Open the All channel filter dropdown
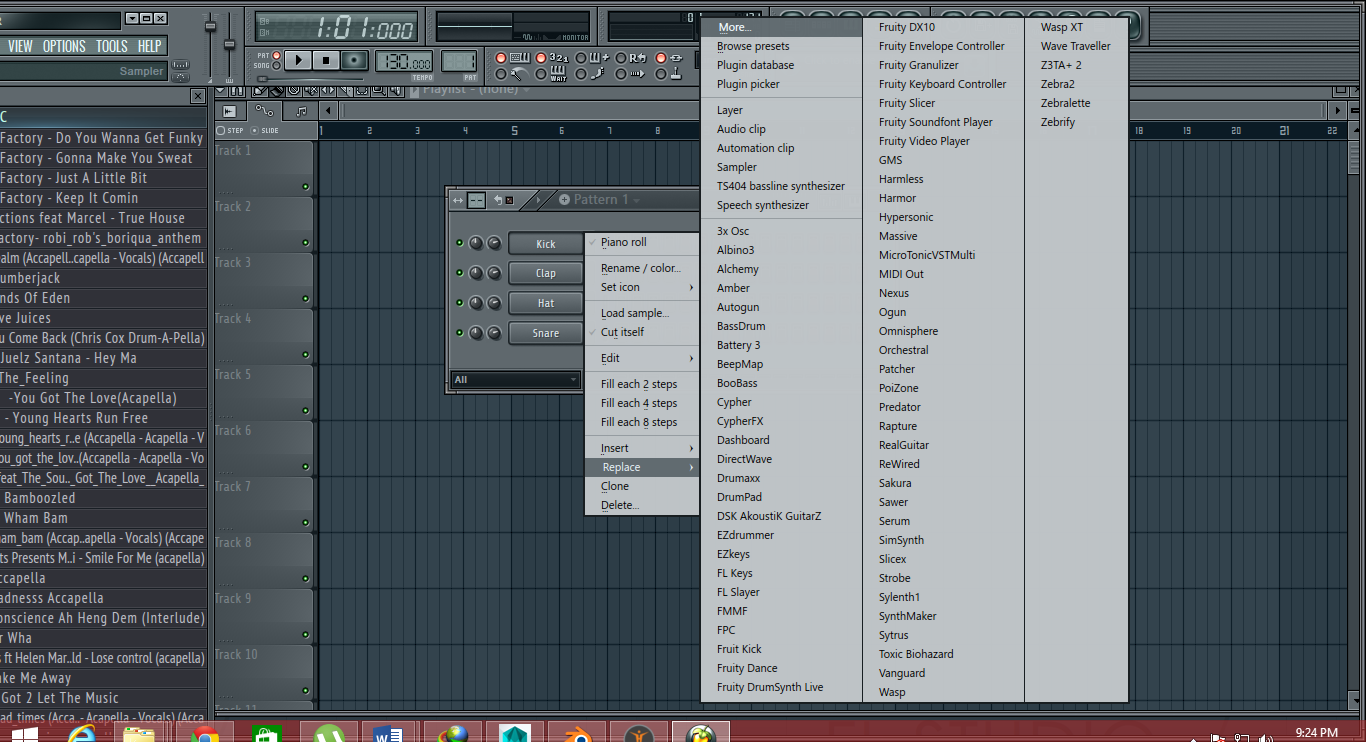 click(515, 380)
